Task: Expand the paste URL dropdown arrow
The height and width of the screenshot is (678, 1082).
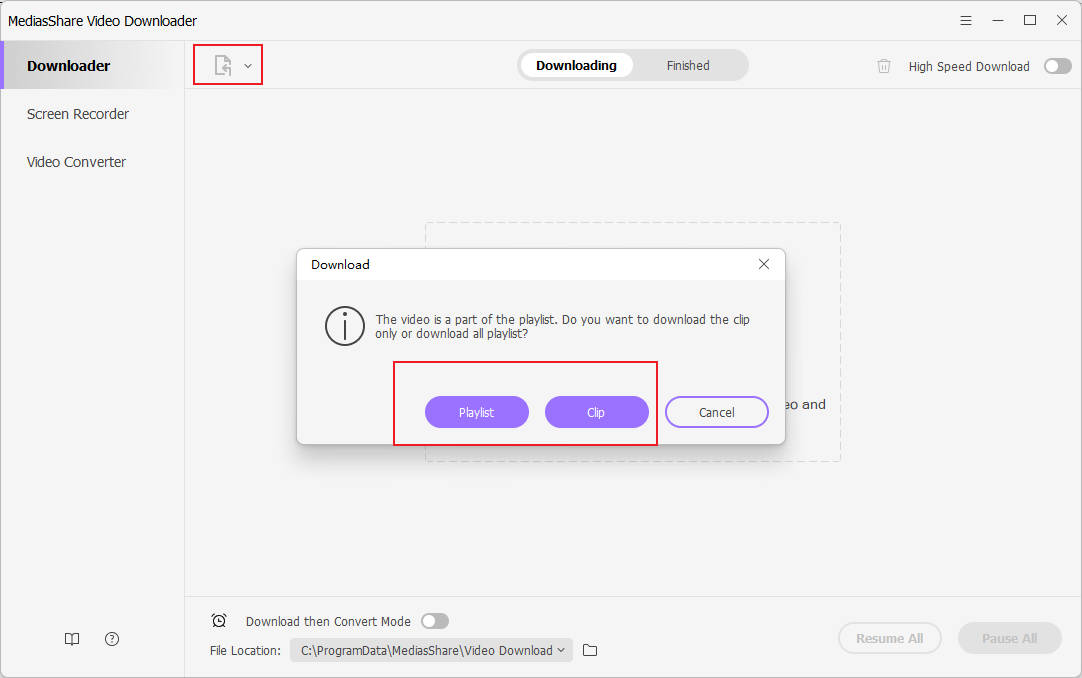Action: (x=248, y=66)
